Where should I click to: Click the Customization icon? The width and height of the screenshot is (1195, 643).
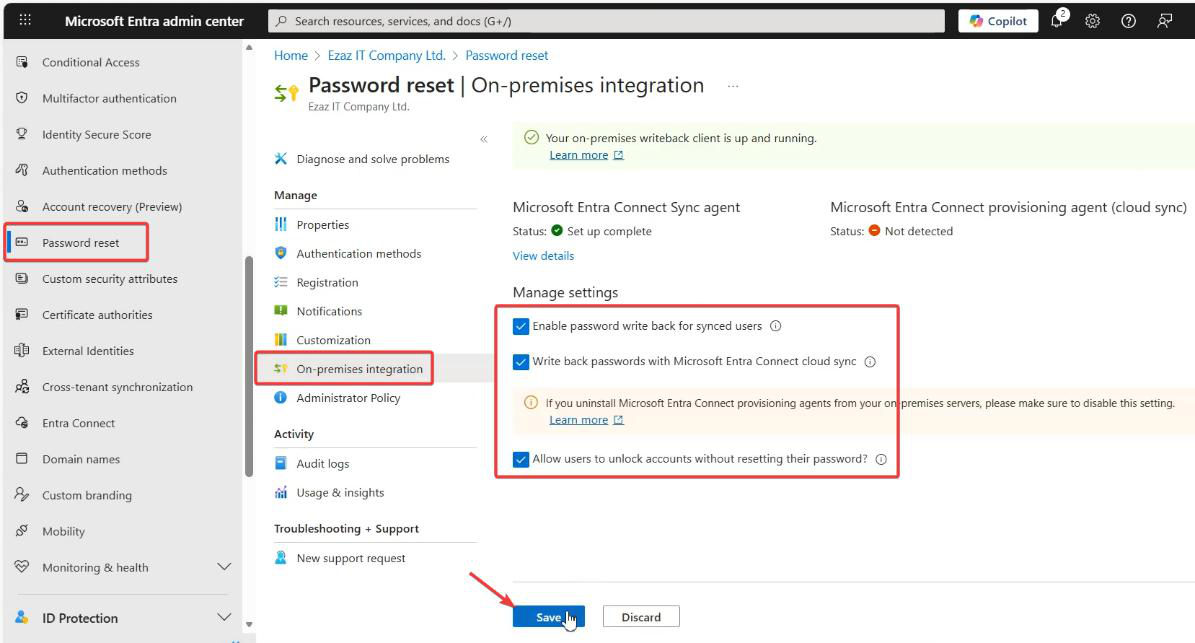[280, 340]
